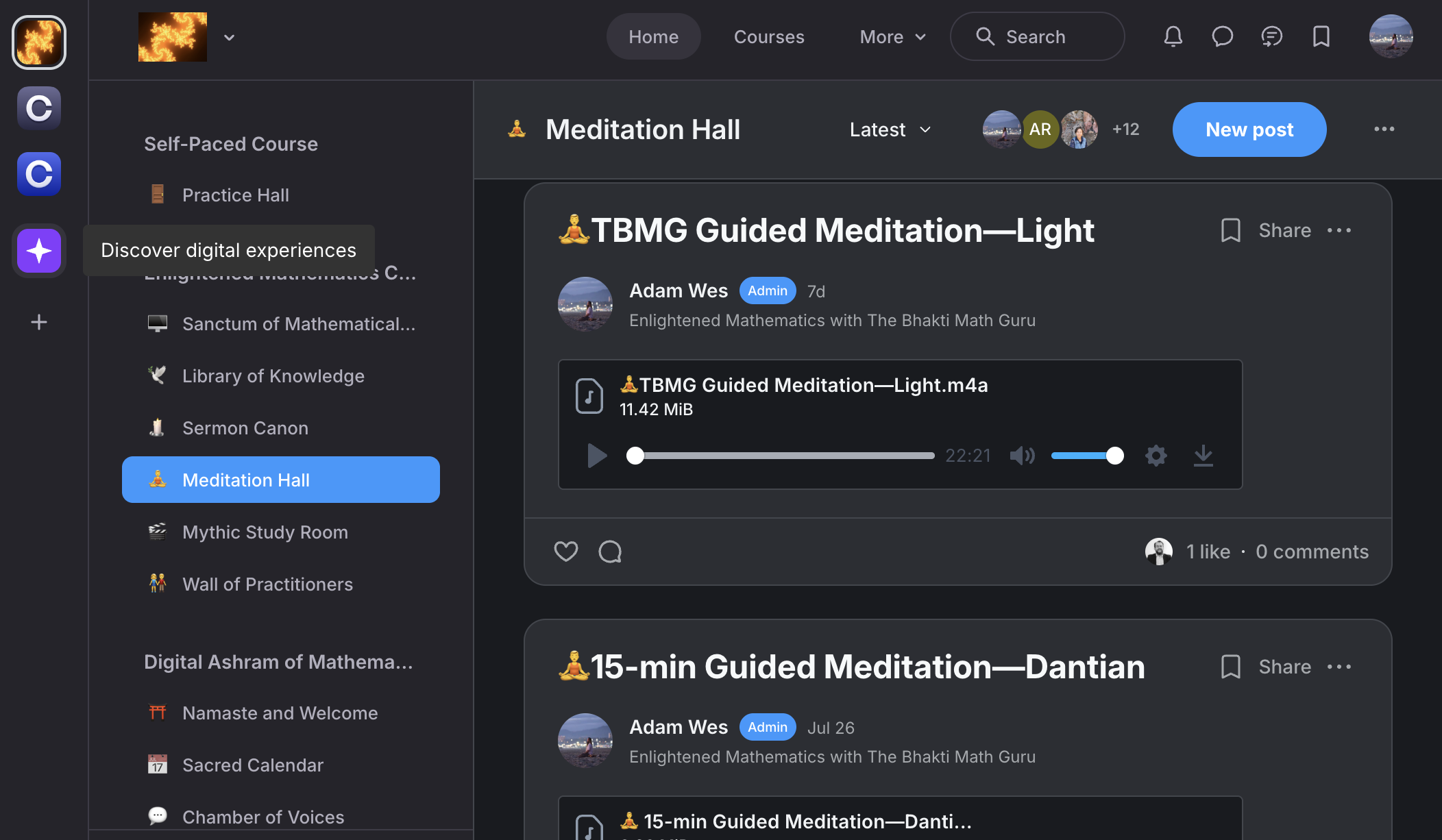The image size is (1442, 840).
Task: Bookmark the TBMG Guided Meditation—Light post
Action: [1232, 230]
